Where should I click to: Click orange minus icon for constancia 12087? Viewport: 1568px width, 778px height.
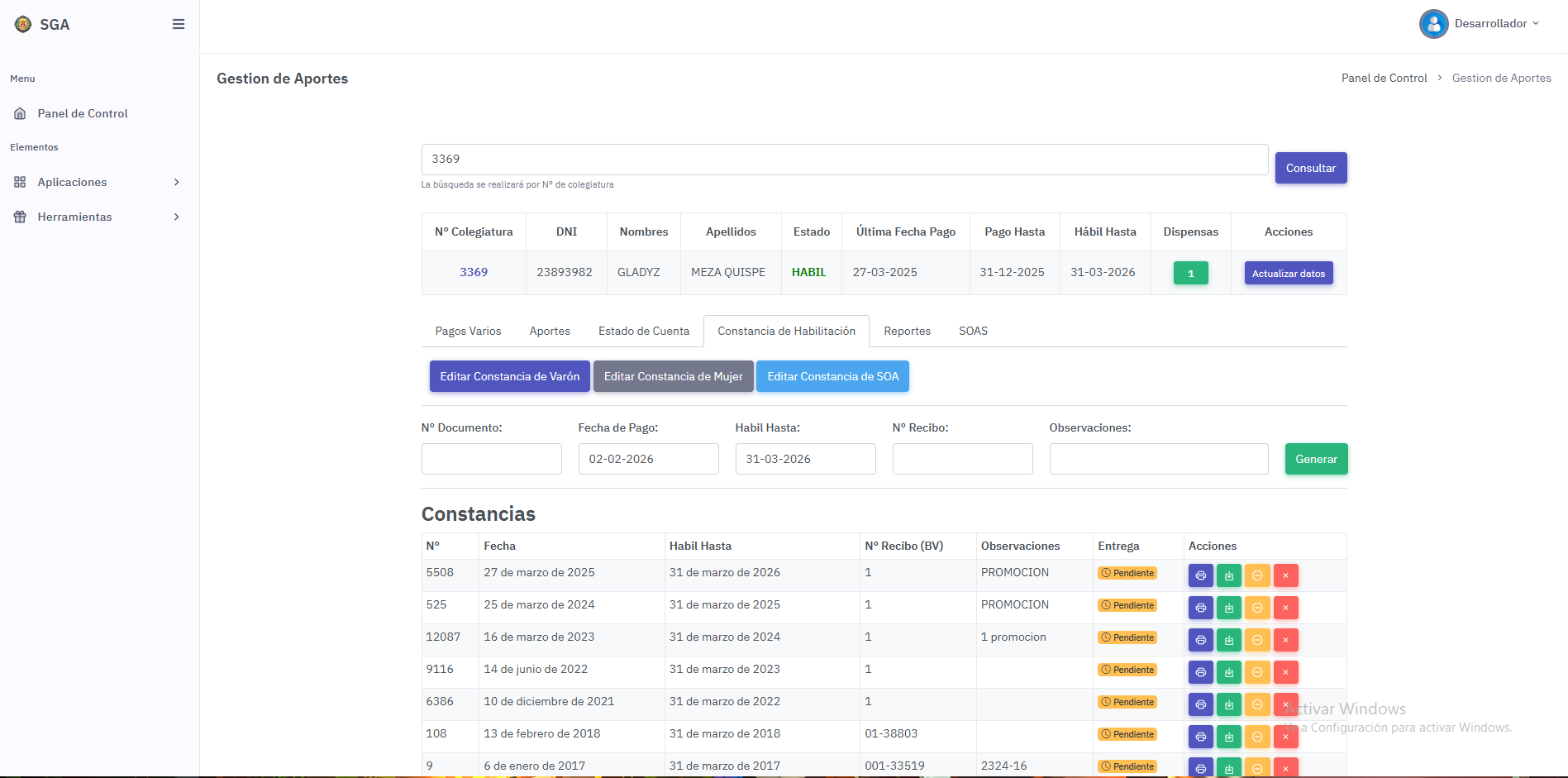click(1256, 640)
